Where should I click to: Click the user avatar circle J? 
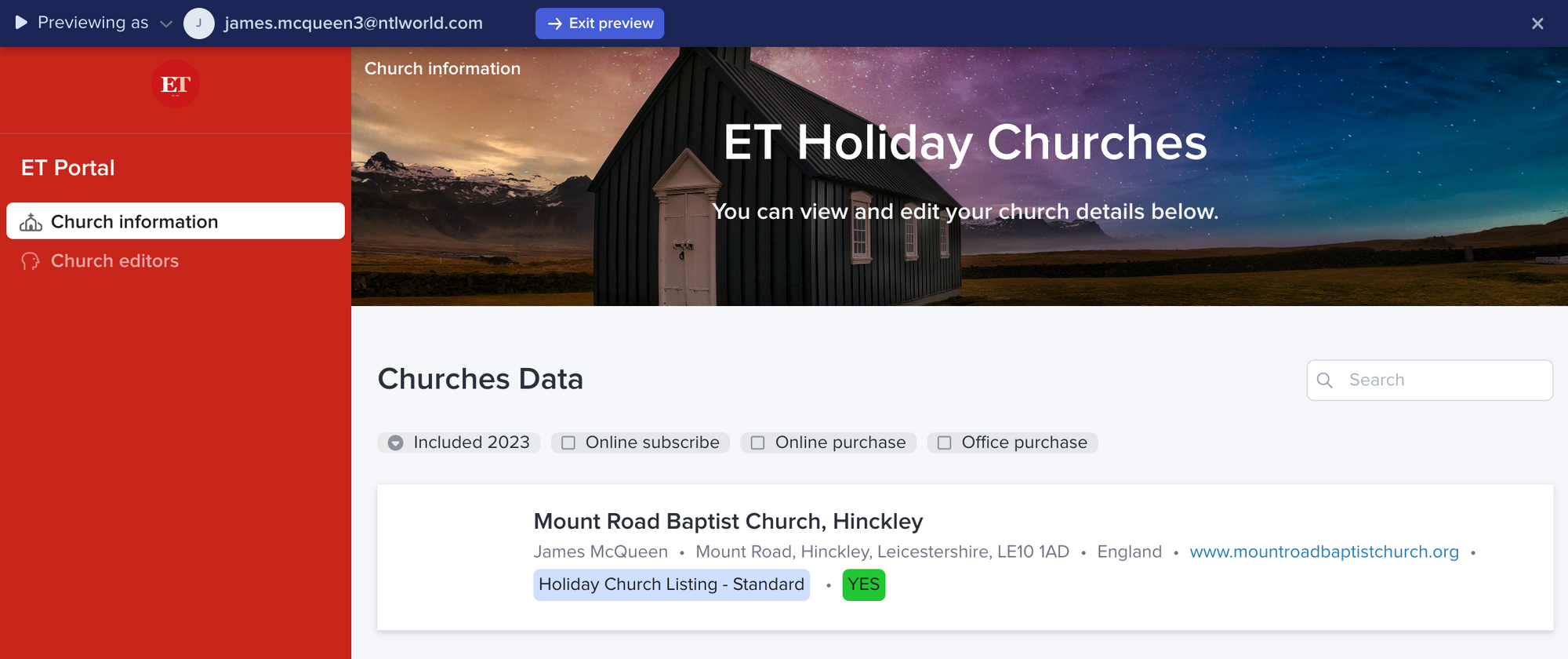199,24
